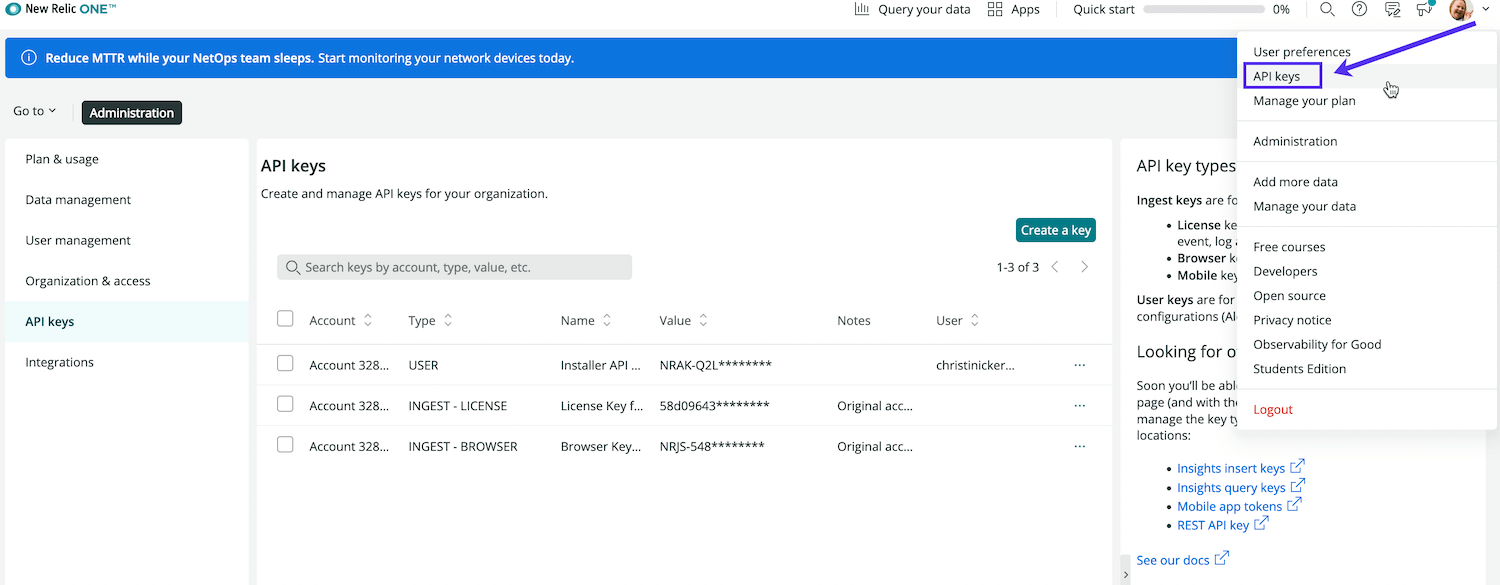Click the Create a key button

pos(1056,230)
